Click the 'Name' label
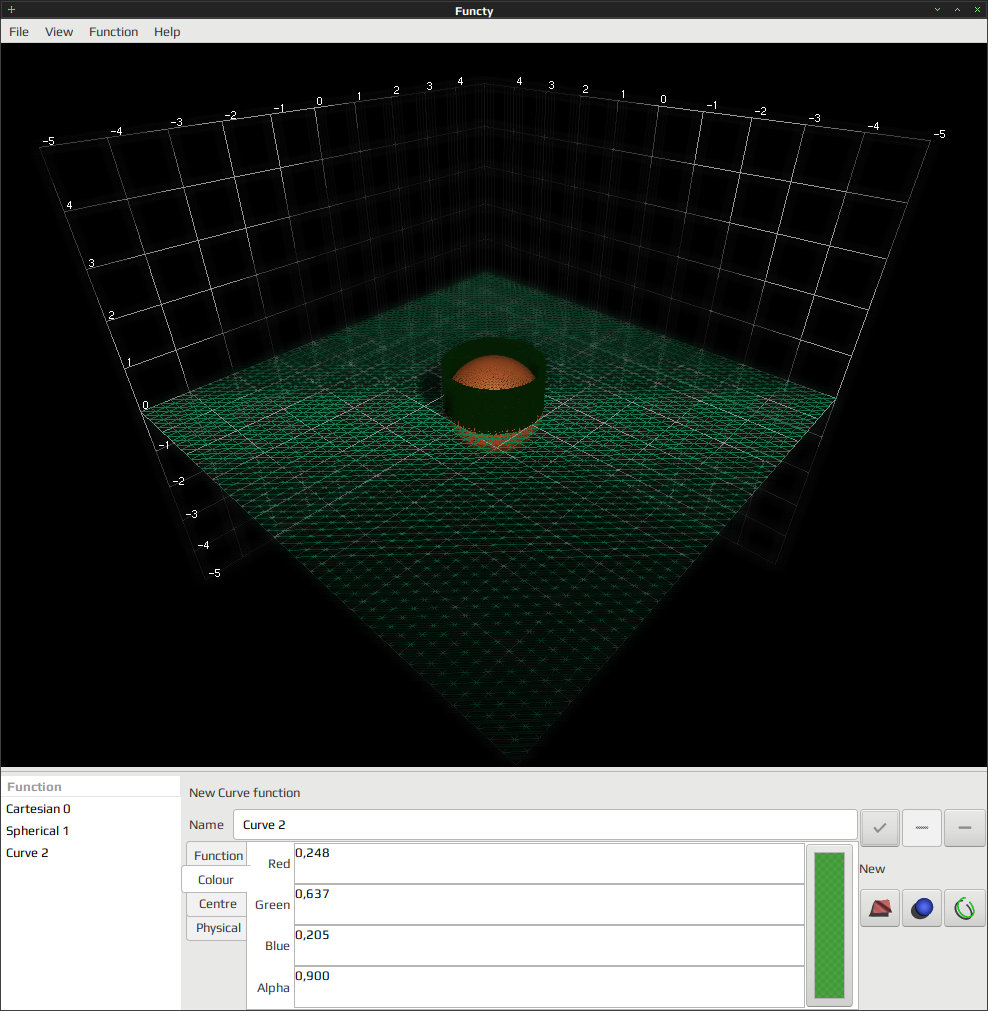The width and height of the screenshot is (988, 1011). 206,825
